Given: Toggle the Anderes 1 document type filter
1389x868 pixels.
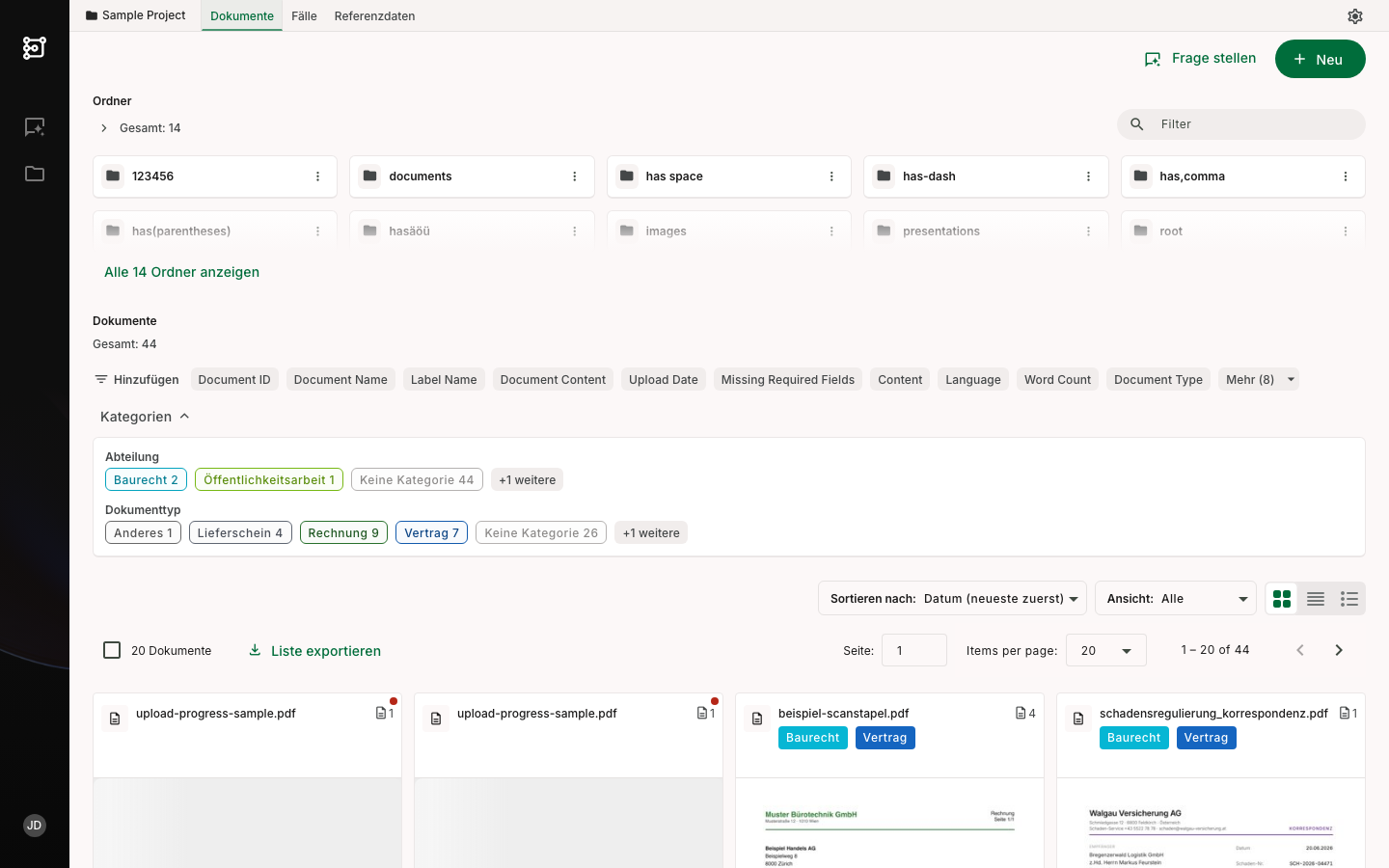Looking at the screenshot, I should (x=143, y=533).
